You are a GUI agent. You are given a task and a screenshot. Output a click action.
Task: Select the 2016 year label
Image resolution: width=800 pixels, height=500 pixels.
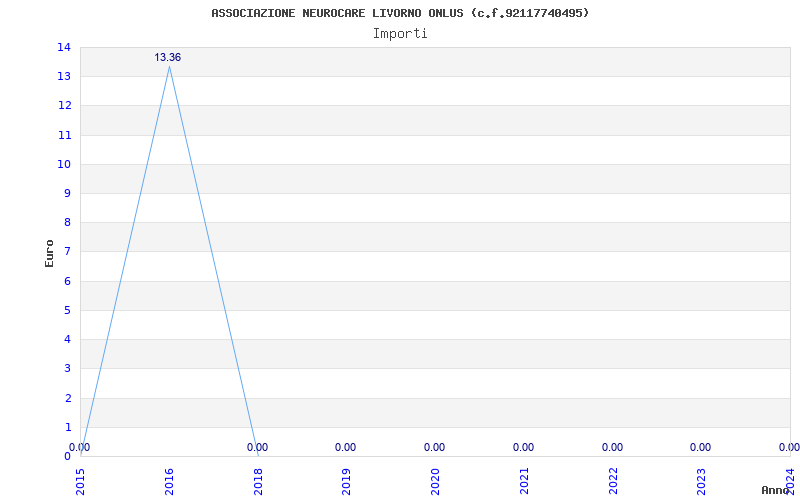tap(169, 482)
